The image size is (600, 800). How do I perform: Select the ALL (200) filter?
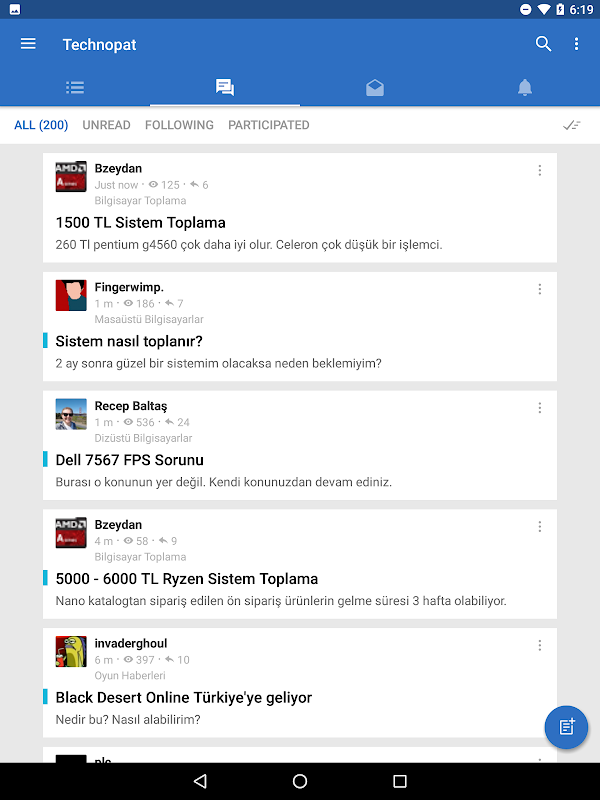coord(41,125)
